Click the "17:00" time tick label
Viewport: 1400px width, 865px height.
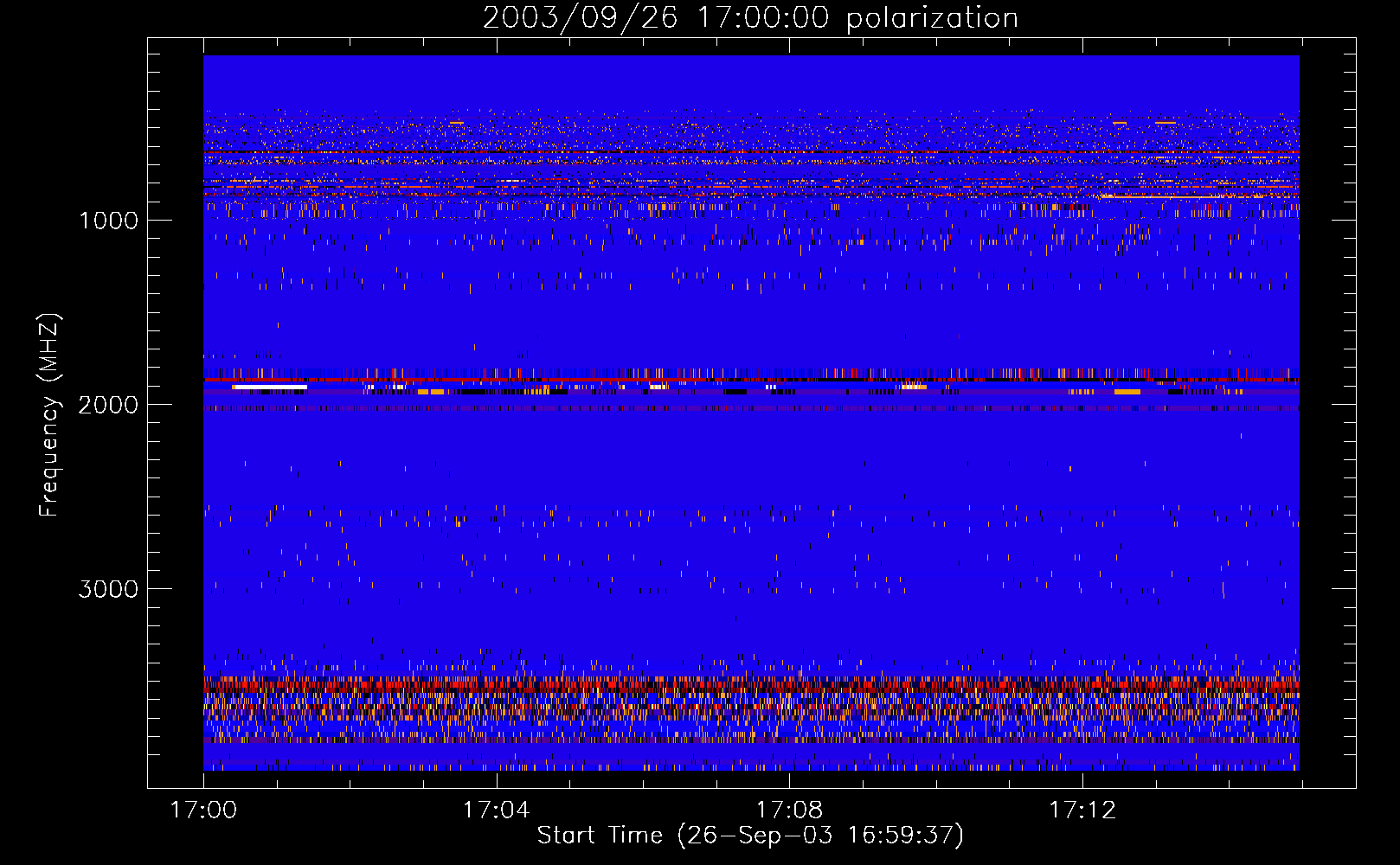pos(203,811)
